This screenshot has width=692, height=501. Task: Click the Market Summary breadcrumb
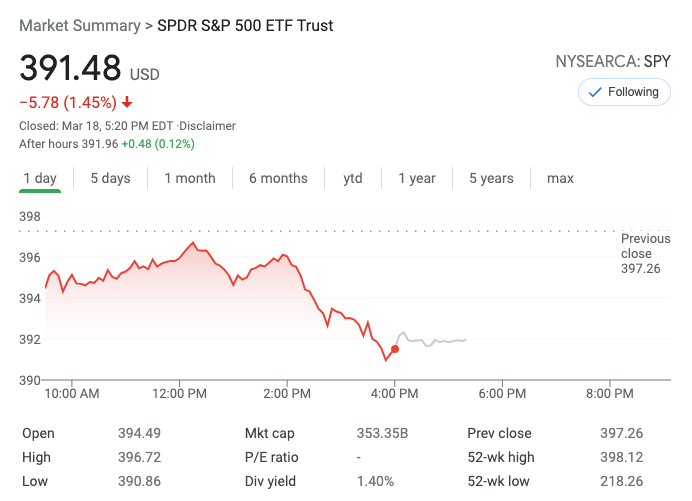[x=80, y=25]
